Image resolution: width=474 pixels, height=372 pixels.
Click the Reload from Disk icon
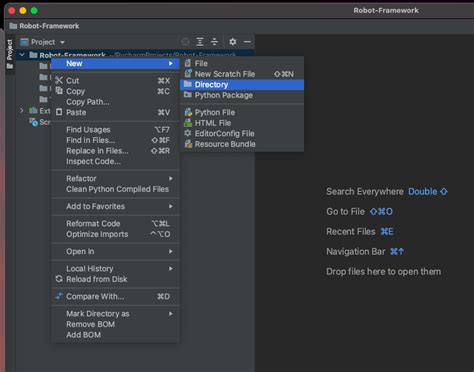click(x=59, y=279)
